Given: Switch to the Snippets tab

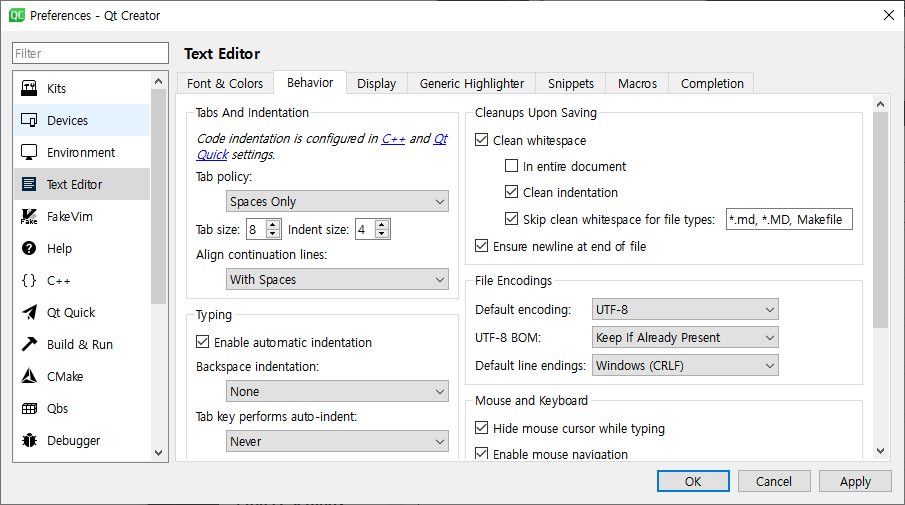Looking at the screenshot, I should click(x=571, y=84).
